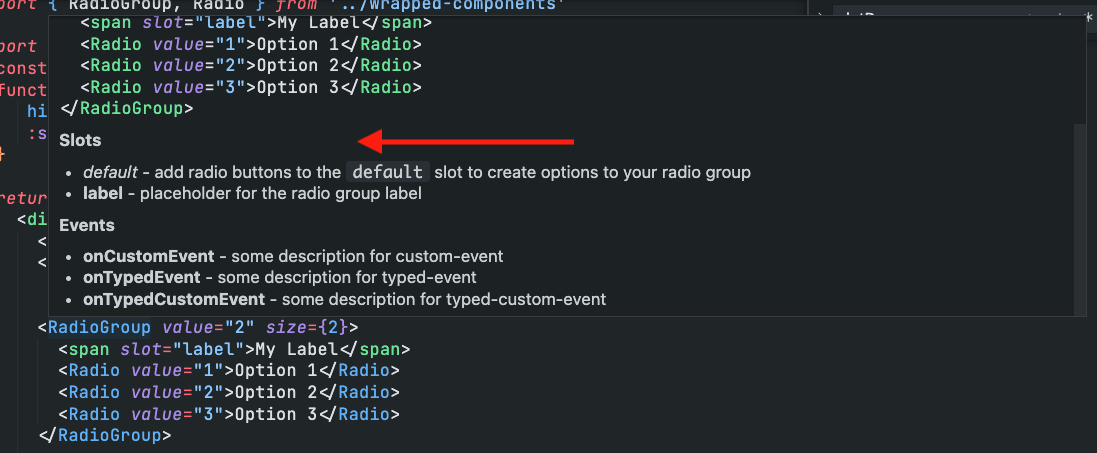
Task: Select the bold label slot entry
Action: click(103, 193)
